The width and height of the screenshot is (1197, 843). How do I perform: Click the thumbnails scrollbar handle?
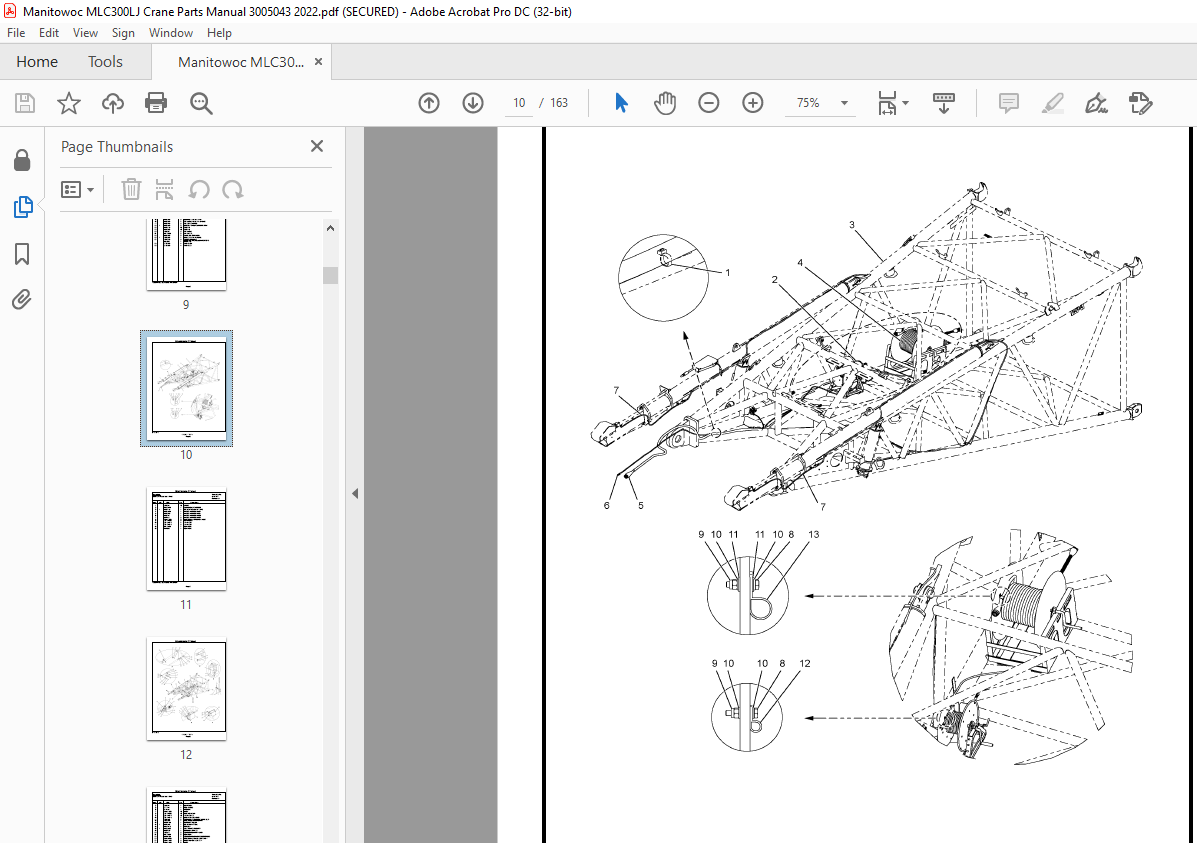click(x=331, y=276)
